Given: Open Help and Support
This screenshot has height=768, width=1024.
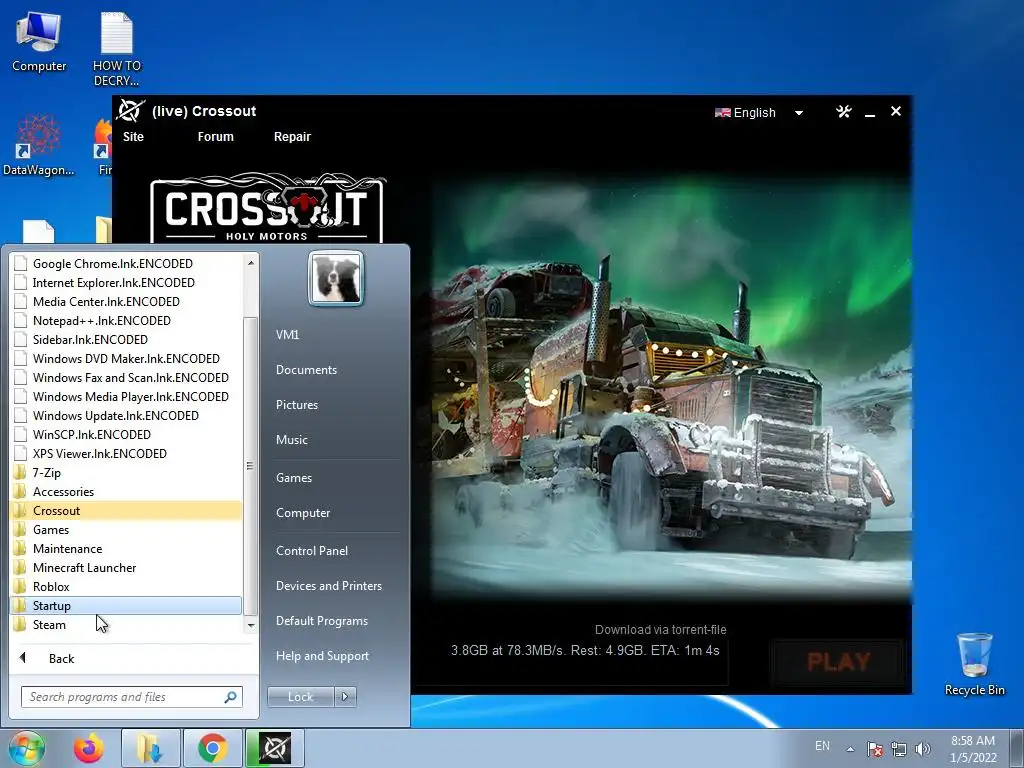Looking at the screenshot, I should 322,656.
